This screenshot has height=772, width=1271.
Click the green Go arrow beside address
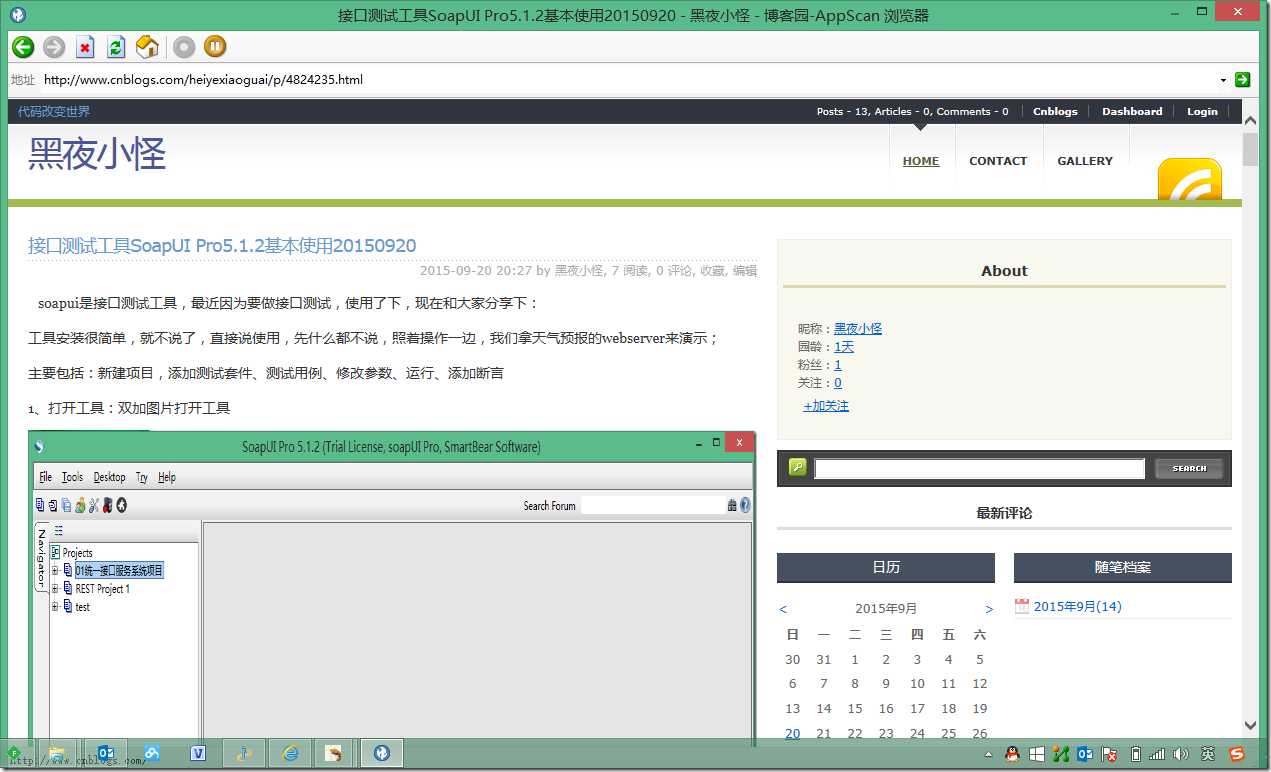point(1242,79)
